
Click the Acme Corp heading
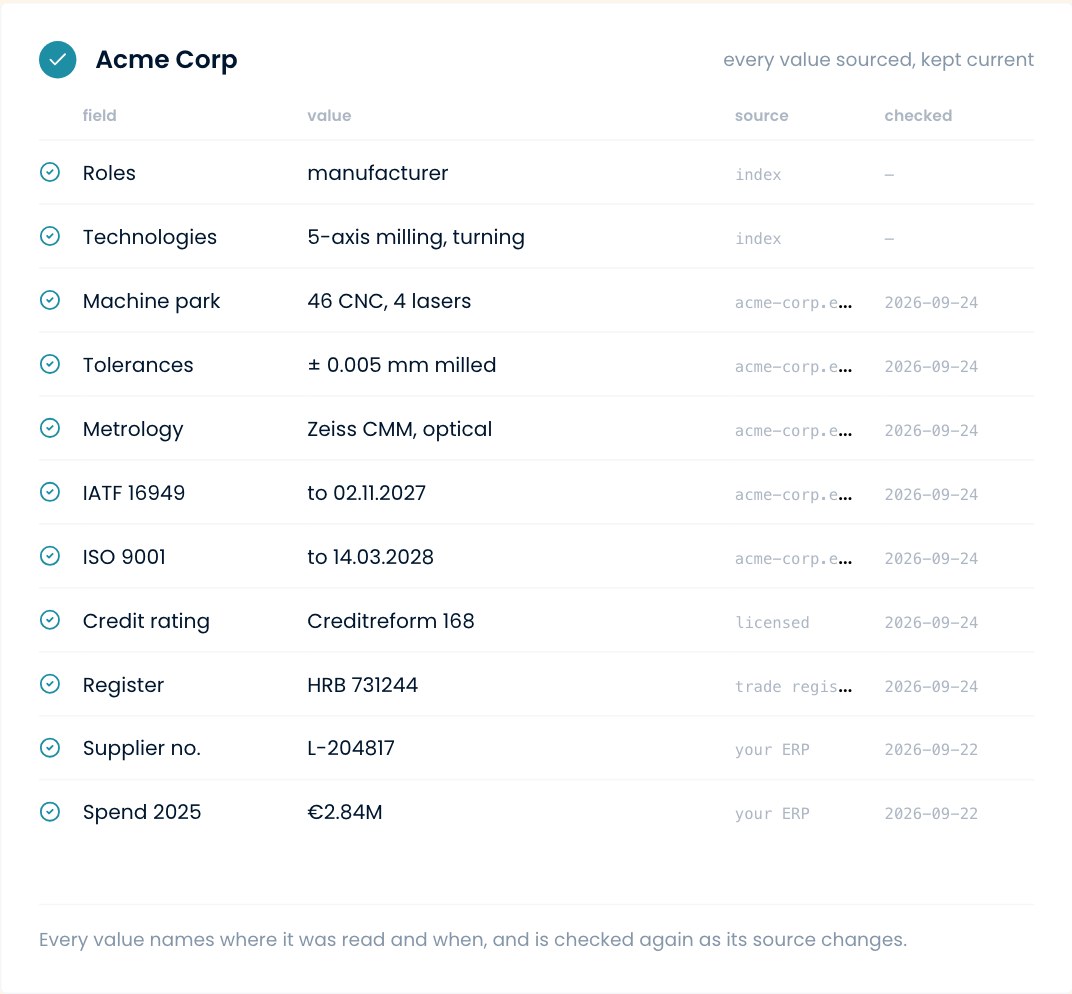pos(166,60)
